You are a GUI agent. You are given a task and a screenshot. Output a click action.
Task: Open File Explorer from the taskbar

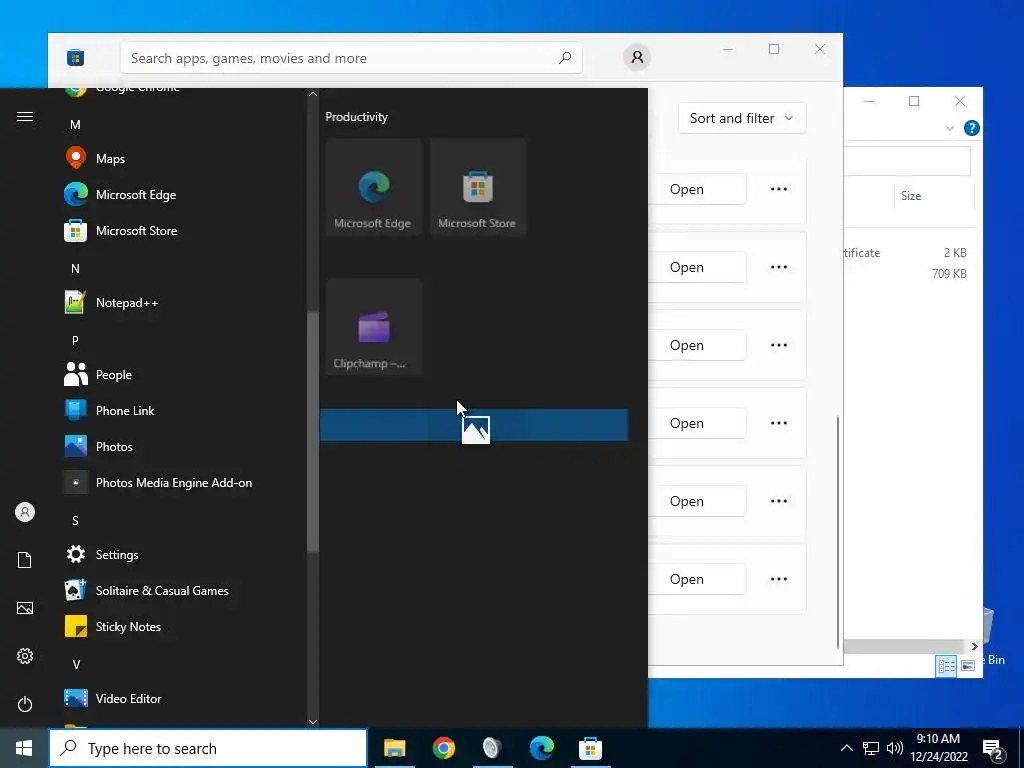pyautogui.click(x=394, y=748)
